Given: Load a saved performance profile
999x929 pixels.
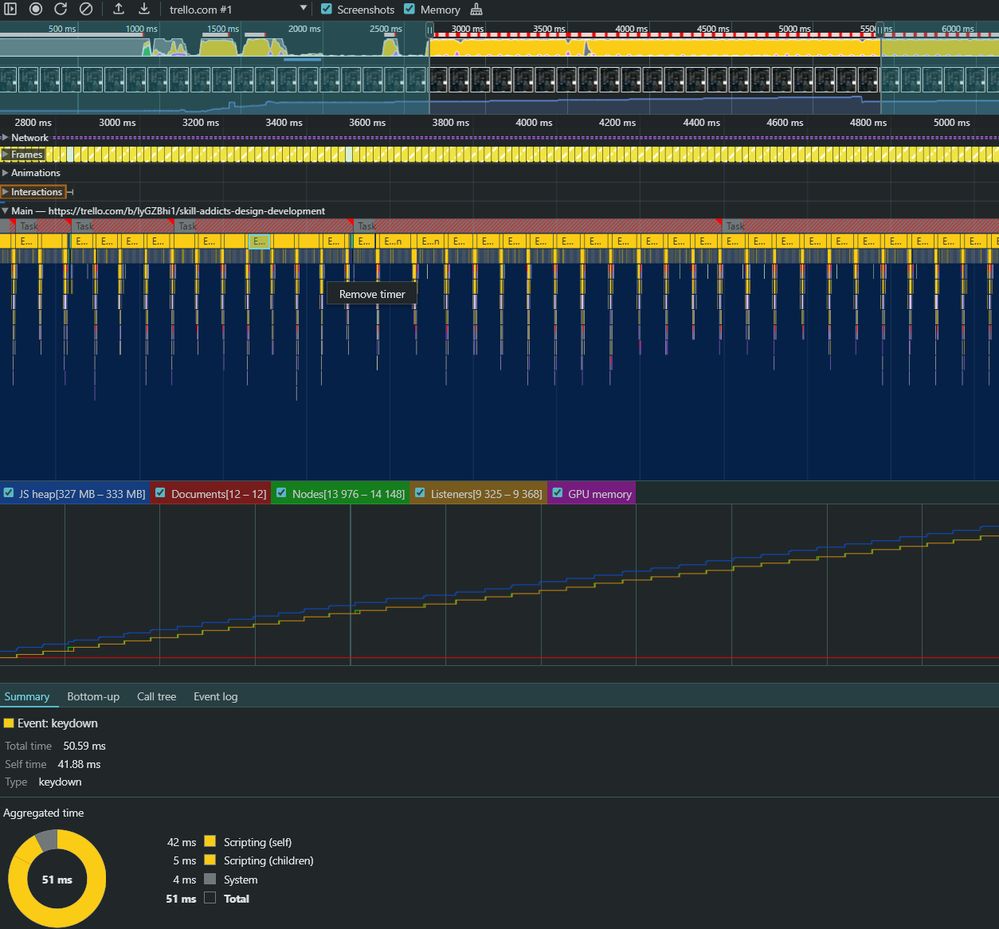Looking at the screenshot, I should (119, 9).
